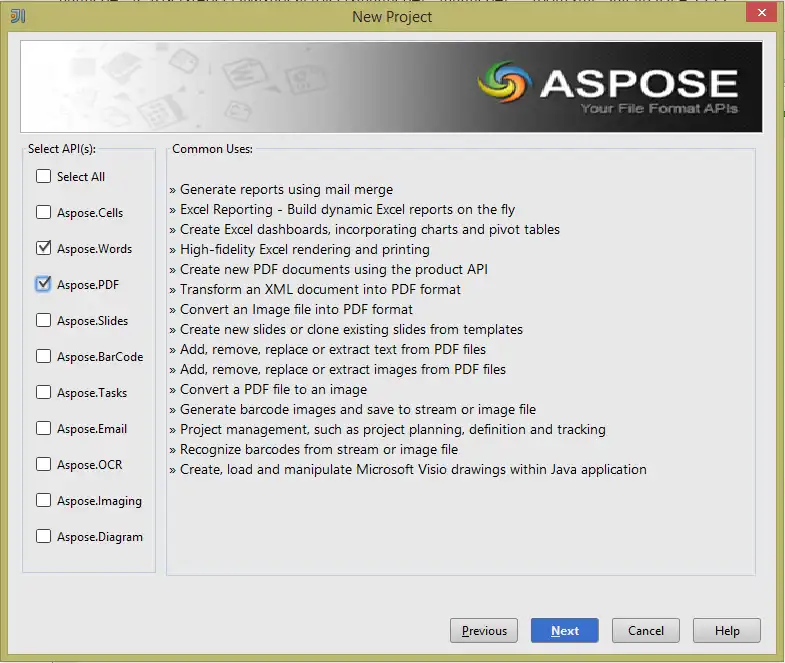Click 'Generate barcode images' line
The height and width of the screenshot is (663, 785).
(352, 410)
